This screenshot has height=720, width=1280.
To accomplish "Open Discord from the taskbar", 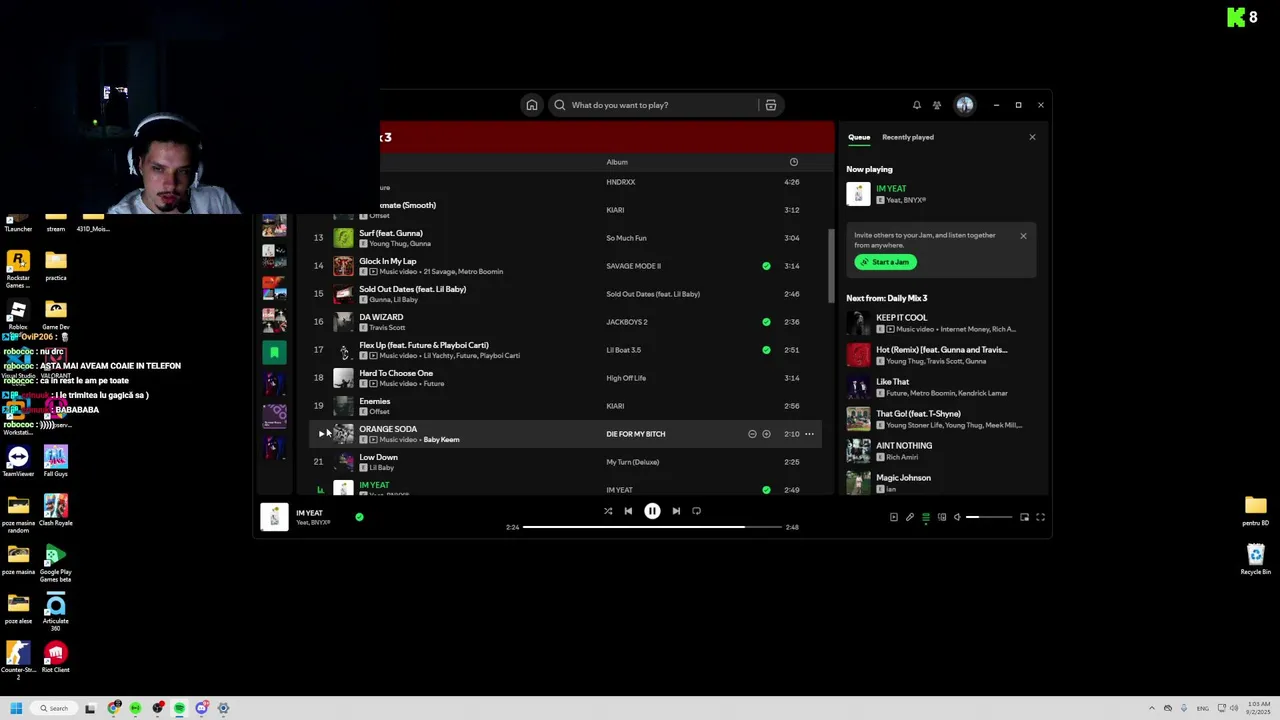I will [201, 708].
